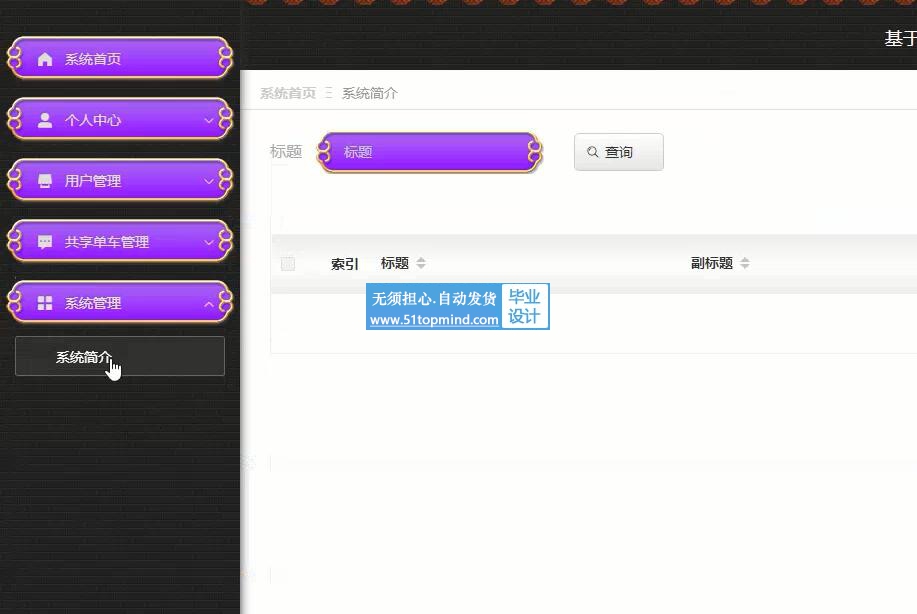Open the www.51topmind.com watermark link
Viewport: 917px width, 614px height.
tap(434, 320)
